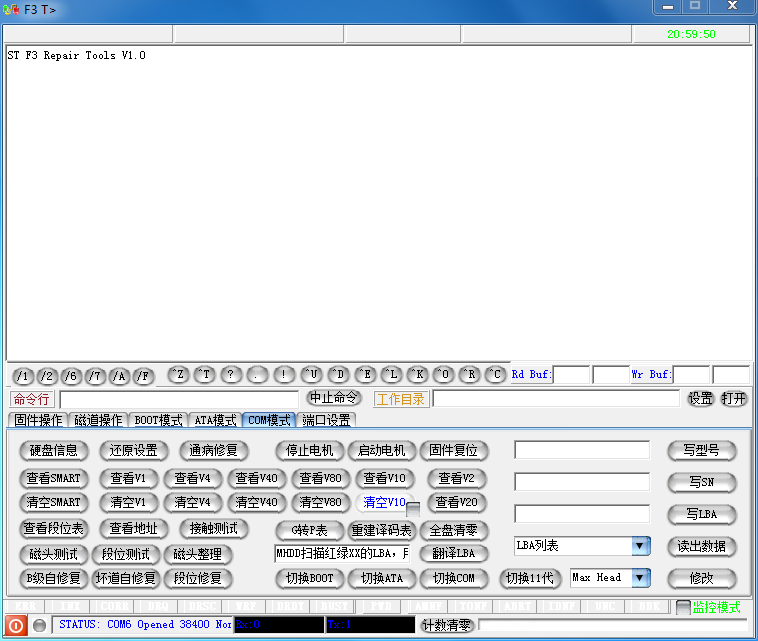758x641 pixels.
Task: Click the gray round indicator beside STATUS
Action: click(x=40, y=626)
